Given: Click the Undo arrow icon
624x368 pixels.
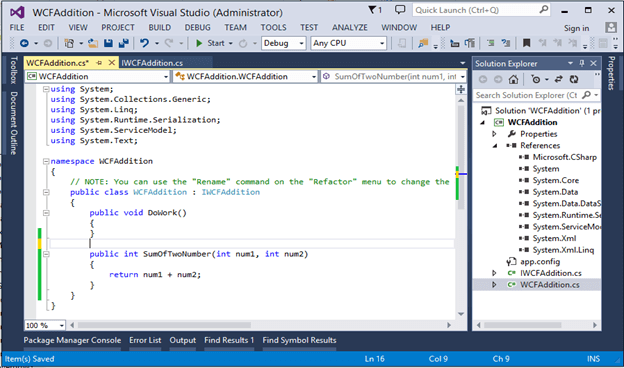Looking at the screenshot, I should pyautogui.click(x=144, y=43).
